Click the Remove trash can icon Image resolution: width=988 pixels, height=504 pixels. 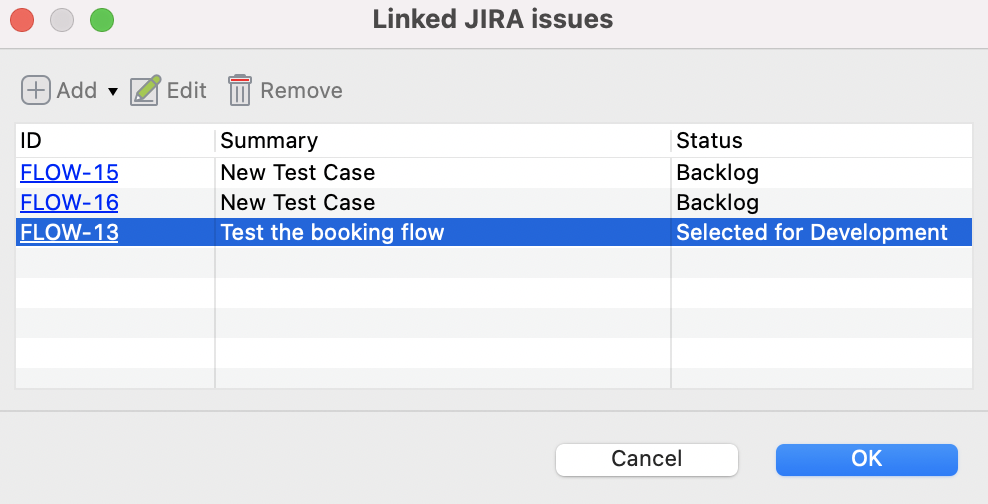(239, 90)
